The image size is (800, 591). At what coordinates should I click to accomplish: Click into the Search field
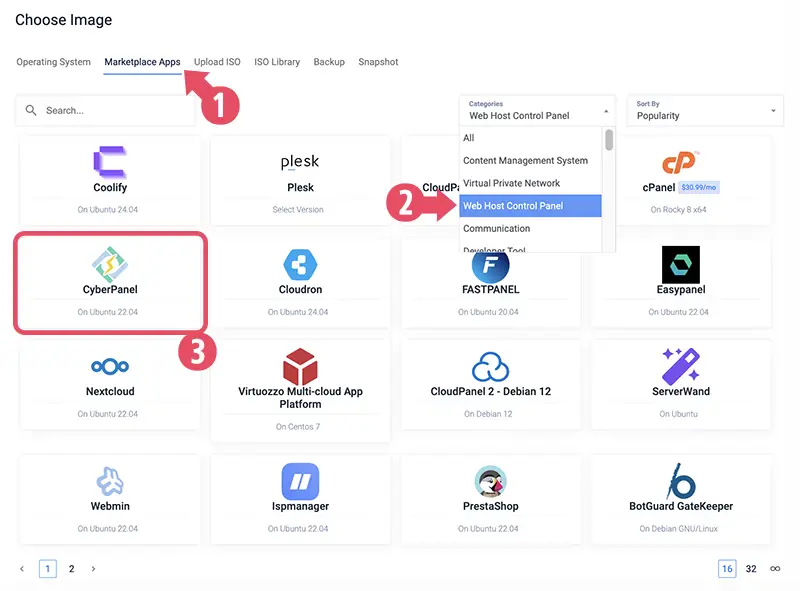pos(105,110)
